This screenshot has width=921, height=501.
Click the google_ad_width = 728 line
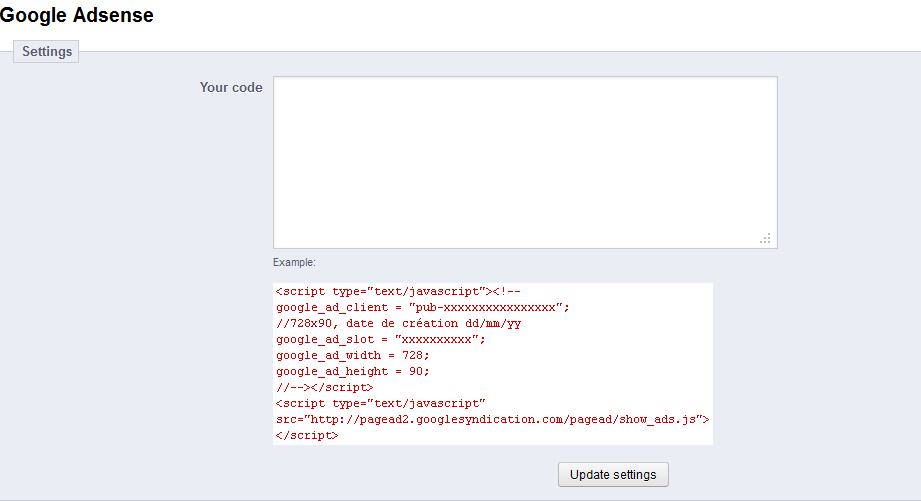[x=352, y=355]
